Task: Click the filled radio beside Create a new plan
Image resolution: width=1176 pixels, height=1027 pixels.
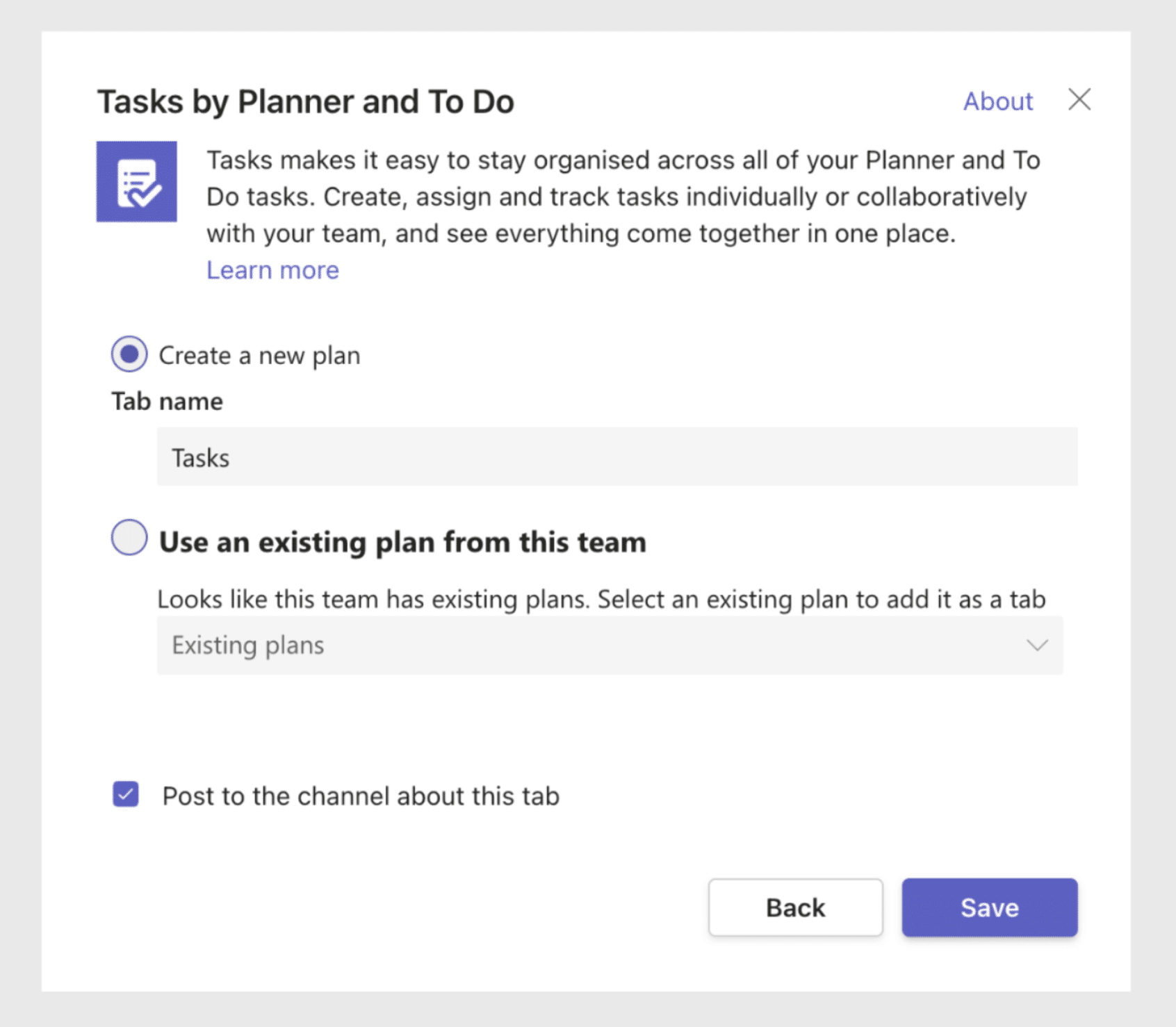Action: tap(129, 354)
